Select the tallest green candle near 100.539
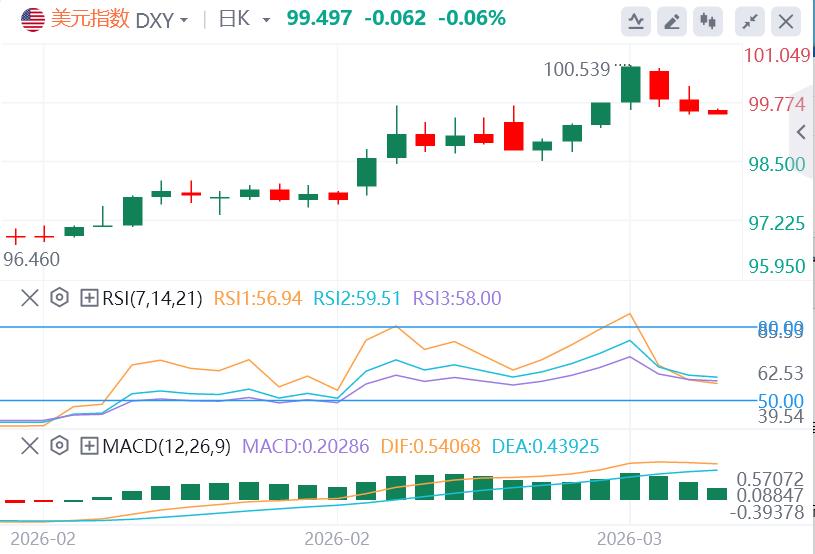The image size is (815, 554). click(x=630, y=84)
